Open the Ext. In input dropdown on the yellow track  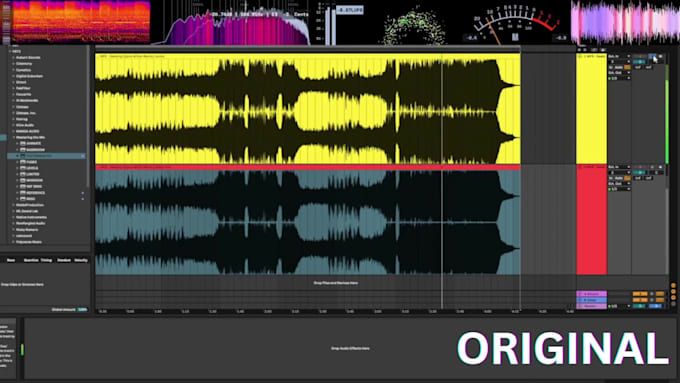[619, 56]
